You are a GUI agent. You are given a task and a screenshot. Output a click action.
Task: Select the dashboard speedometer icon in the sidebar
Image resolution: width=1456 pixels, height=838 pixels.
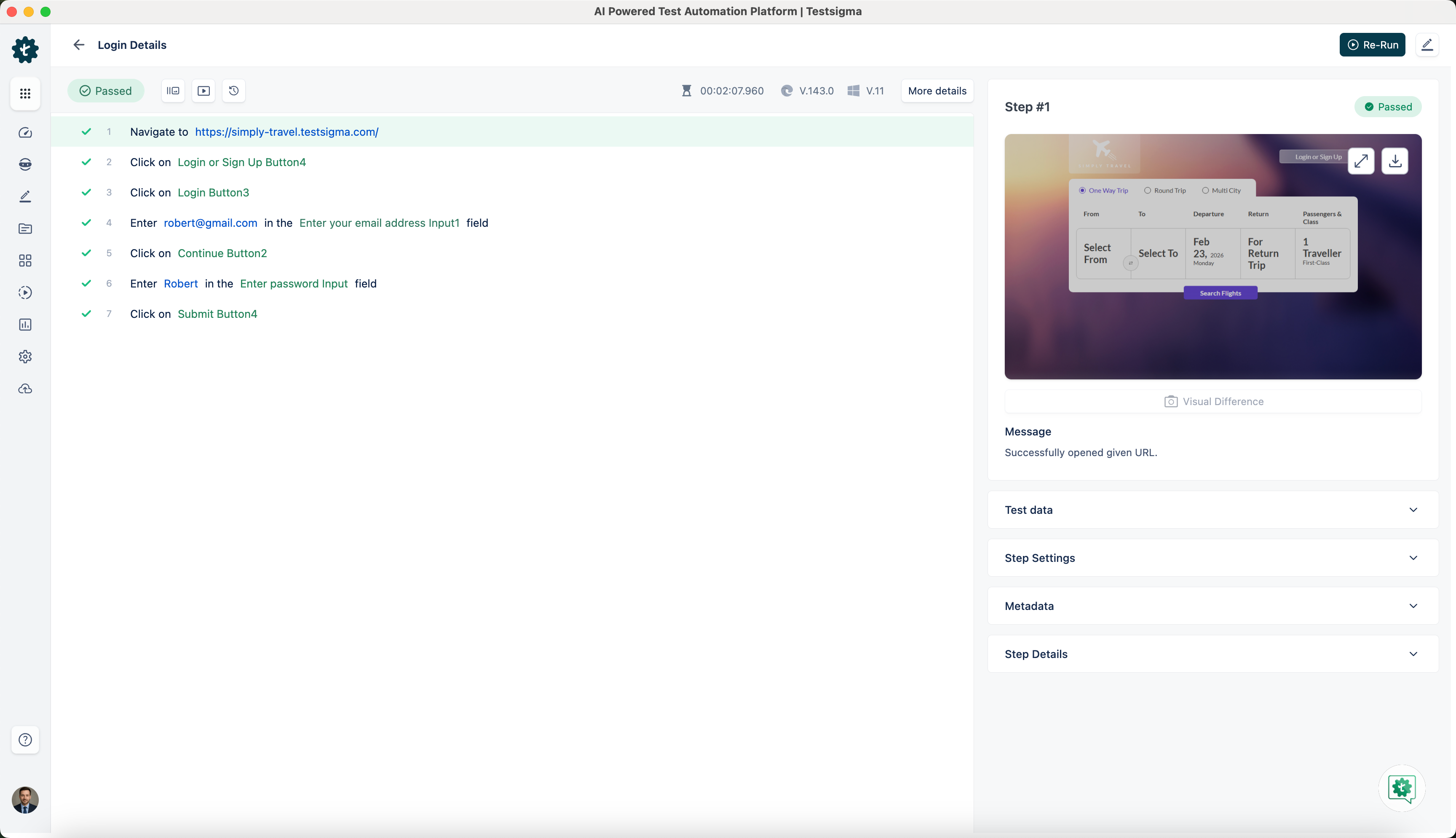(x=25, y=132)
